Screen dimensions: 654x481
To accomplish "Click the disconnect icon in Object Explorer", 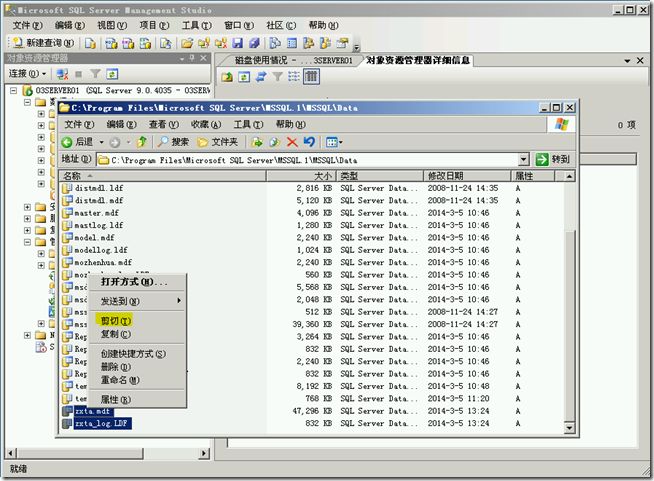I will click(62, 74).
